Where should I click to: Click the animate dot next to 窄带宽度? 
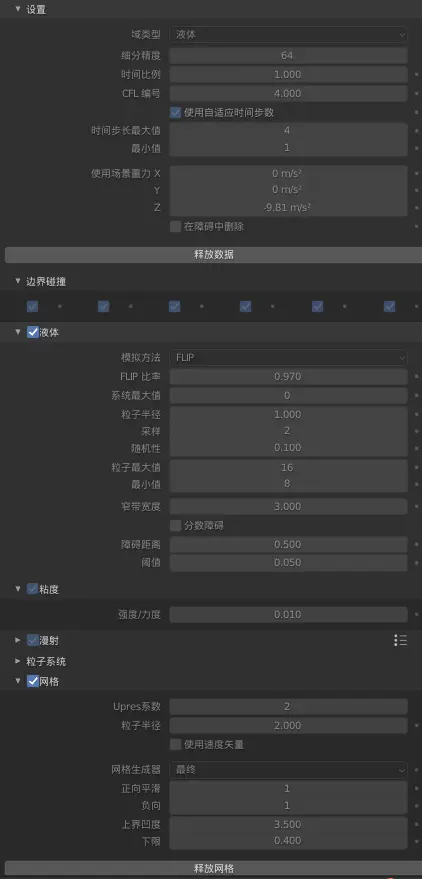click(x=416, y=507)
